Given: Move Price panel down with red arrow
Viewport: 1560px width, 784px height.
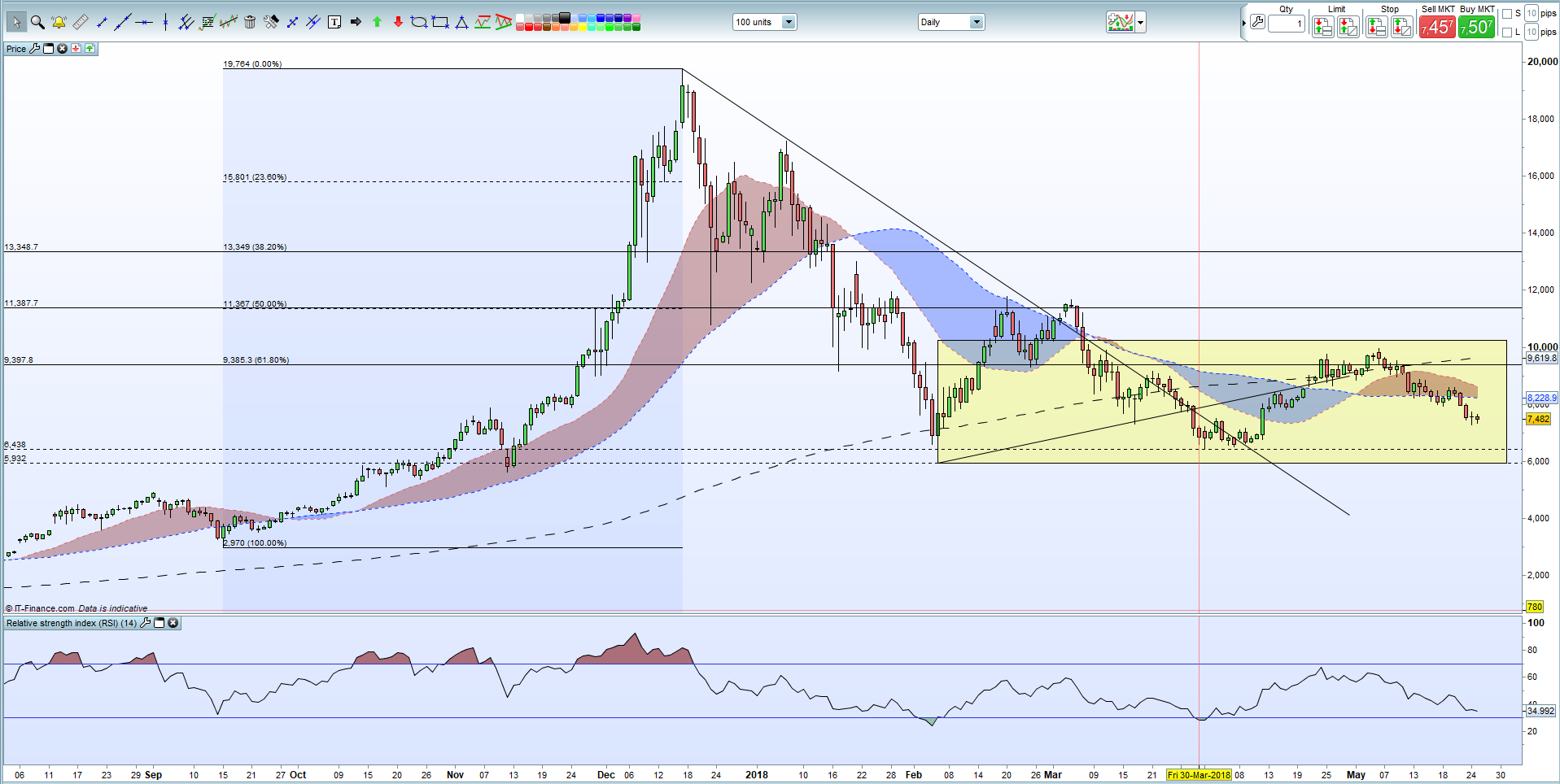Looking at the screenshot, I should click(x=76, y=49).
